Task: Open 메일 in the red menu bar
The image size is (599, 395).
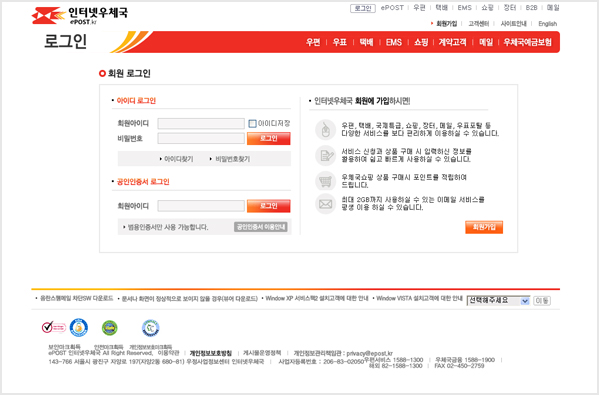Action: point(486,42)
